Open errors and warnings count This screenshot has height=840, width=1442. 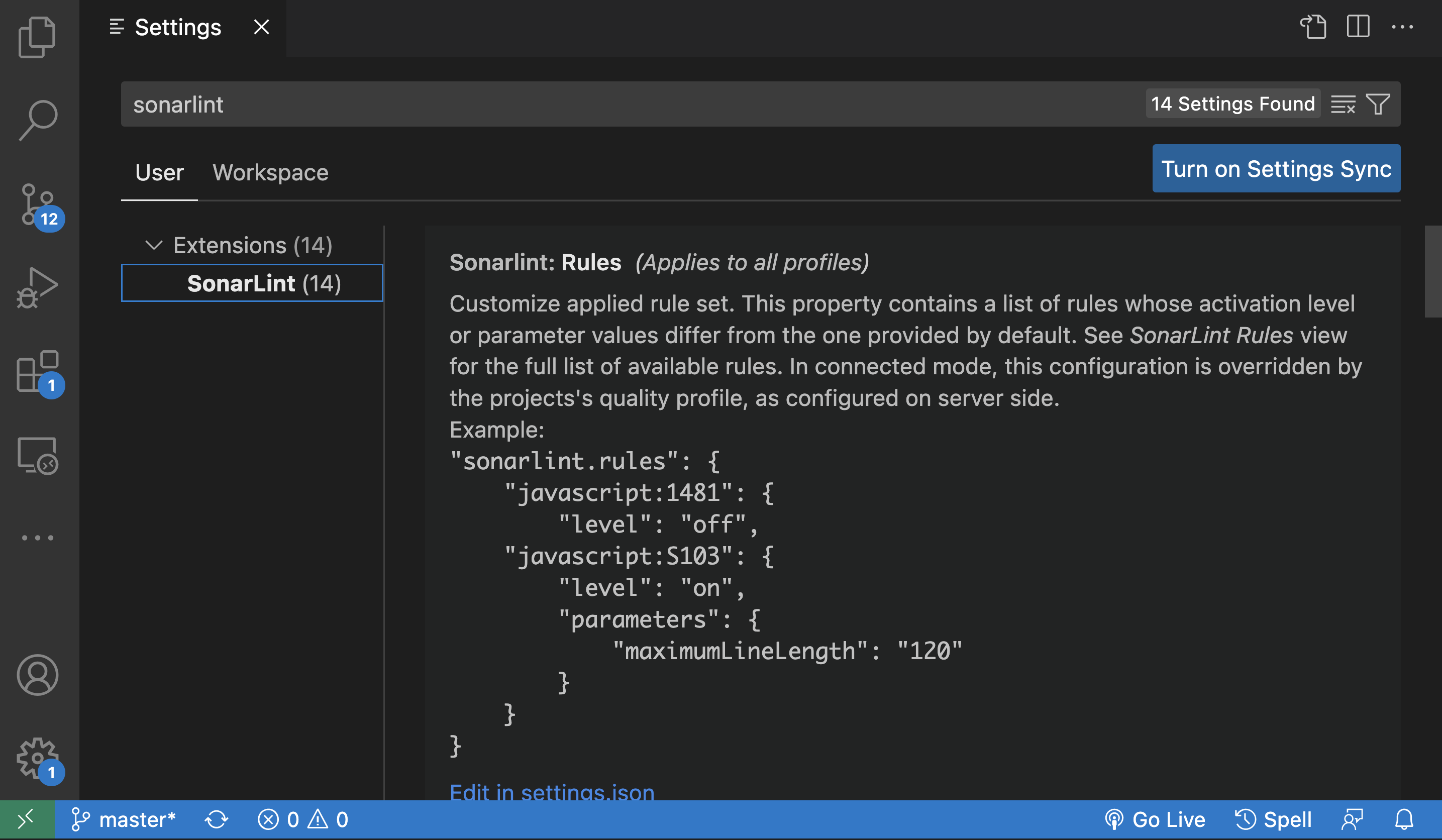[302, 819]
